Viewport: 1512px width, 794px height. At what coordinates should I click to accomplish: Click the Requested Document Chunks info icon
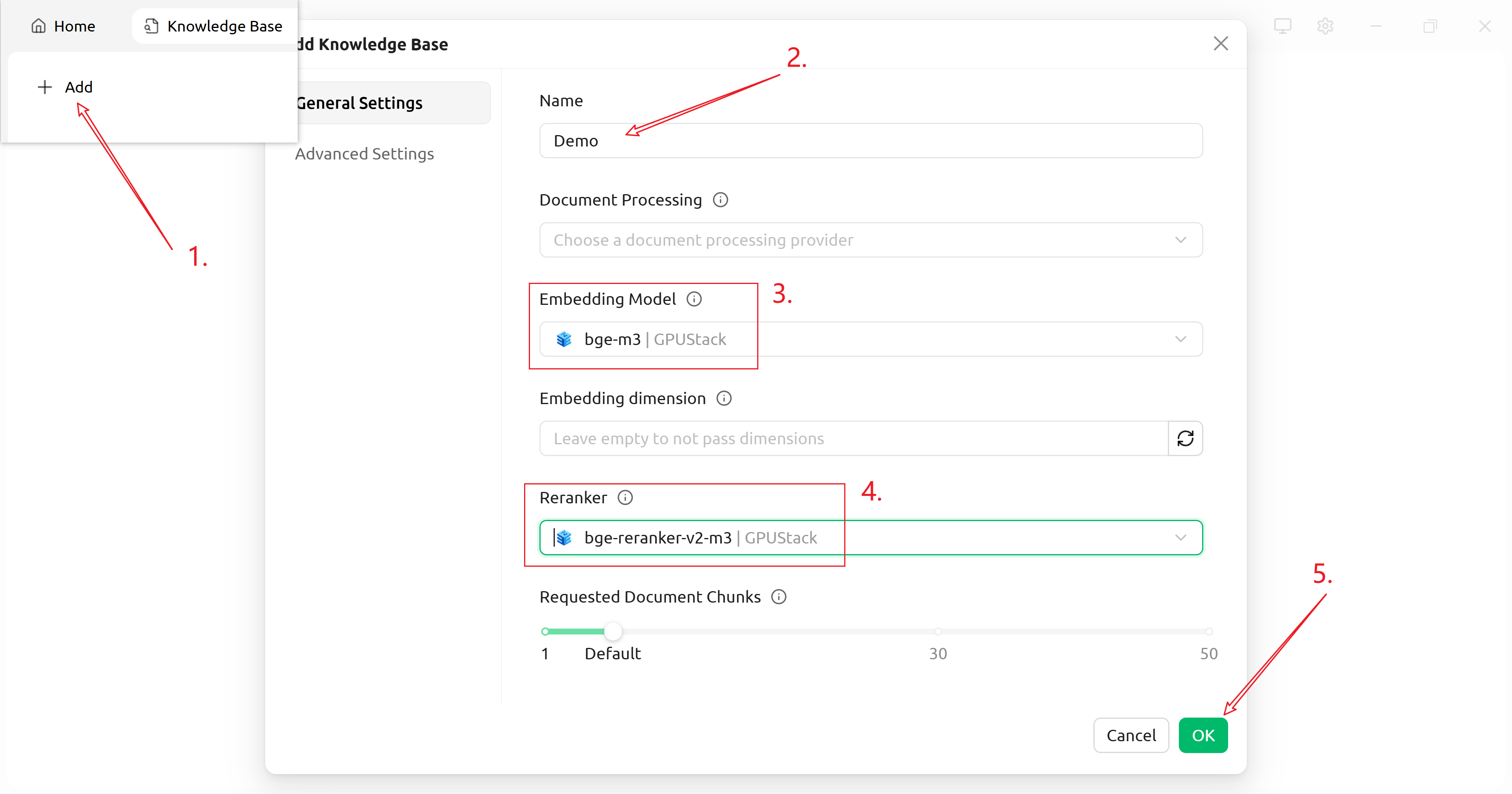click(x=778, y=597)
